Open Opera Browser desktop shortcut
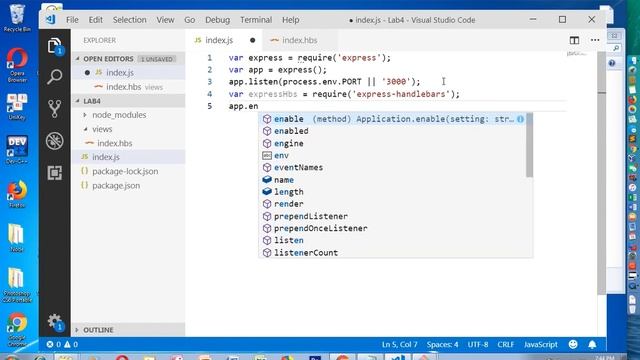The height and width of the screenshot is (360, 640). (x=17, y=65)
